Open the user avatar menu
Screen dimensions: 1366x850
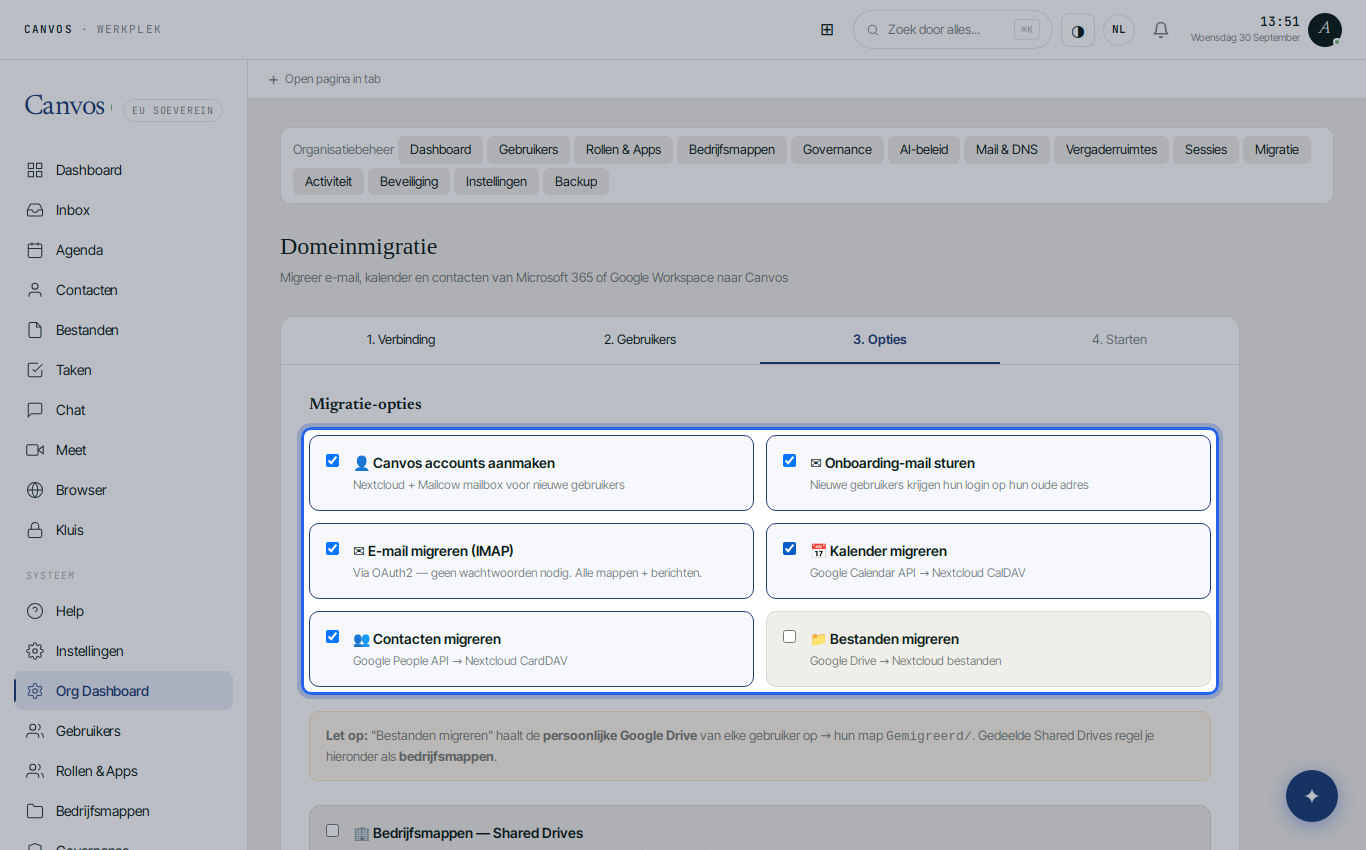[1325, 30]
